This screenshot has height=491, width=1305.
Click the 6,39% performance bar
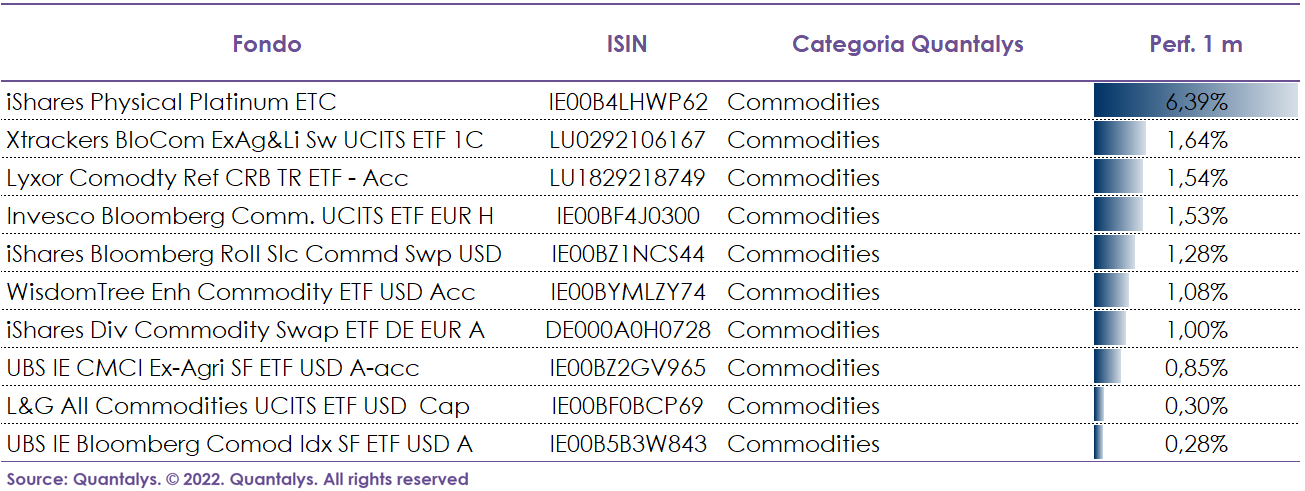tap(1197, 102)
